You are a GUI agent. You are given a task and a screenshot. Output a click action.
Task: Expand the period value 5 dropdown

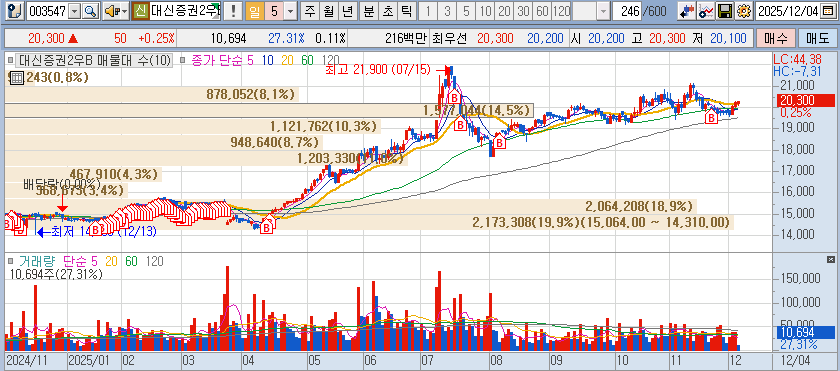(290, 10)
